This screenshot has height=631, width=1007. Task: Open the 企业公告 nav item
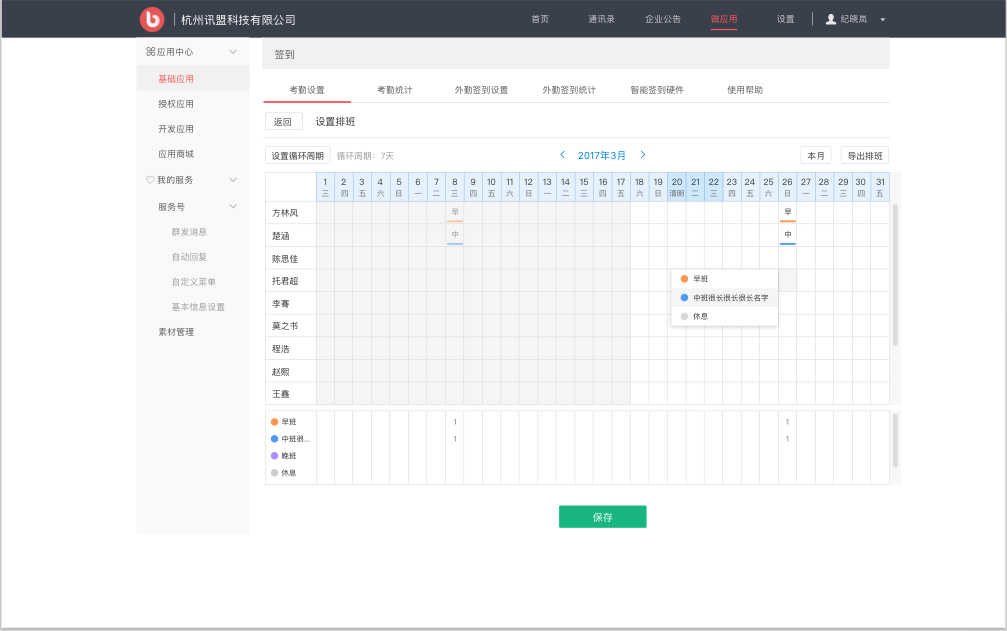tap(663, 19)
